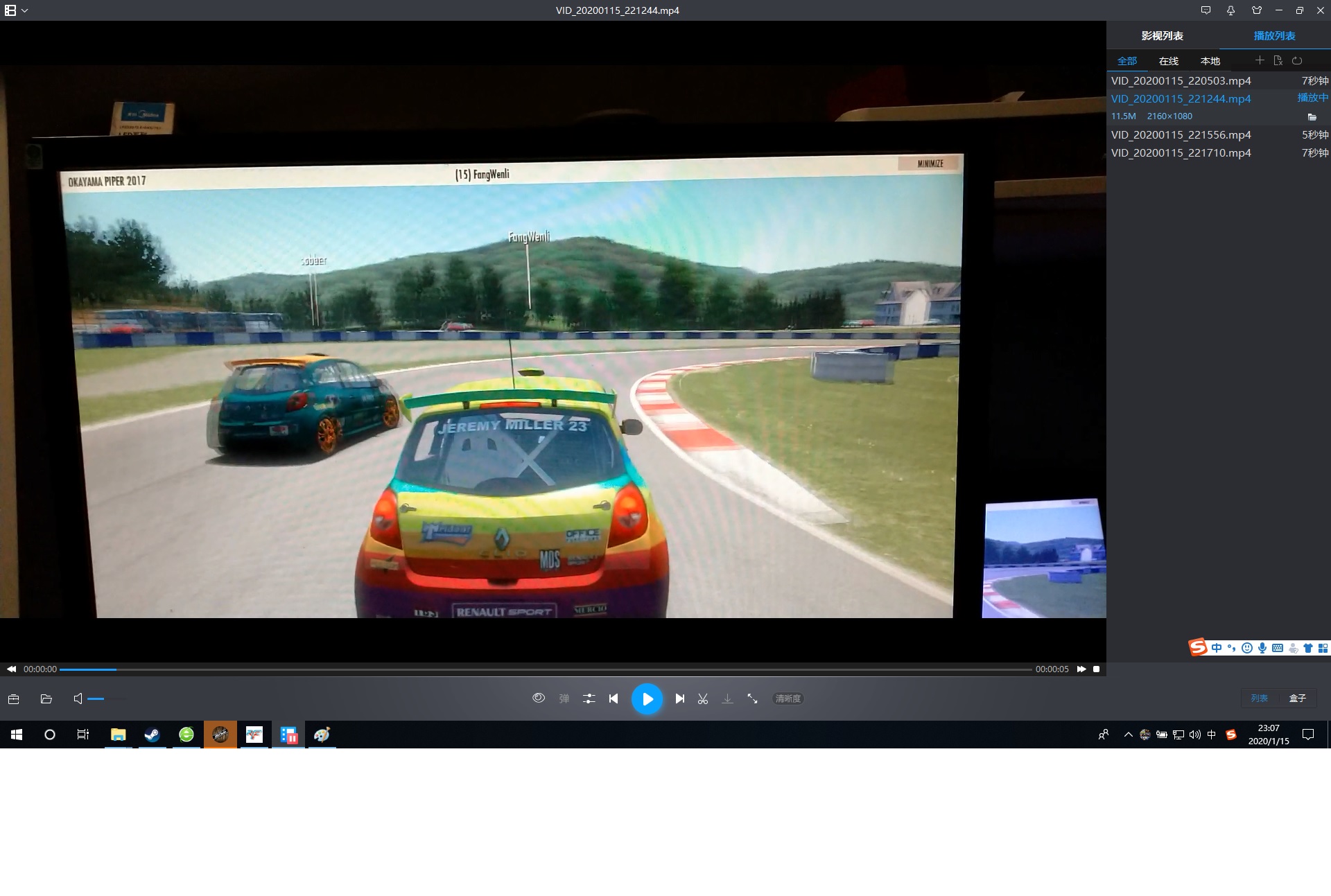Open the 清晰度 quality selector
Image resolution: width=1331 pixels, height=896 pixels.
point(788,699)
